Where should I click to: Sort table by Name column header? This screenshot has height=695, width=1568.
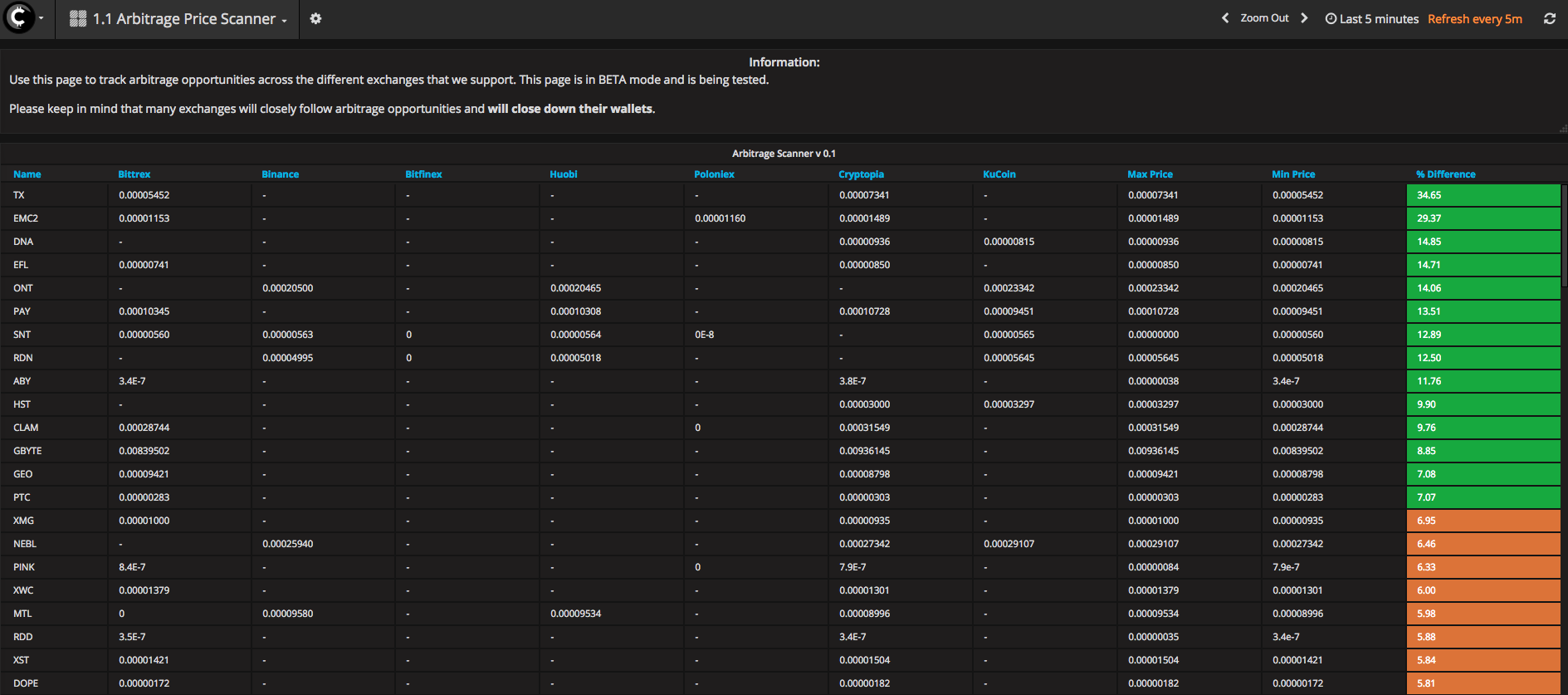point(27,174)
